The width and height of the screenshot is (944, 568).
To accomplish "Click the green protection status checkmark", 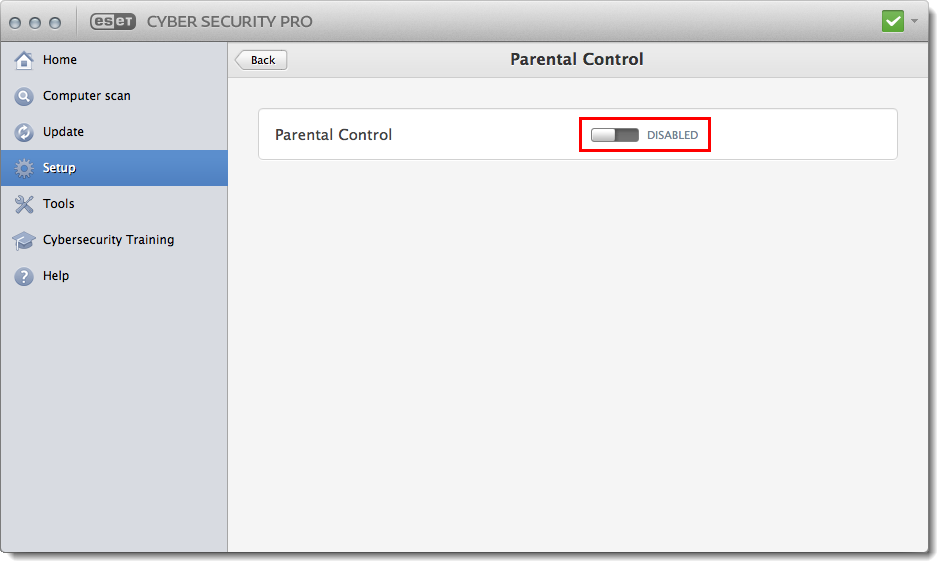I will (x=892, y=21).
